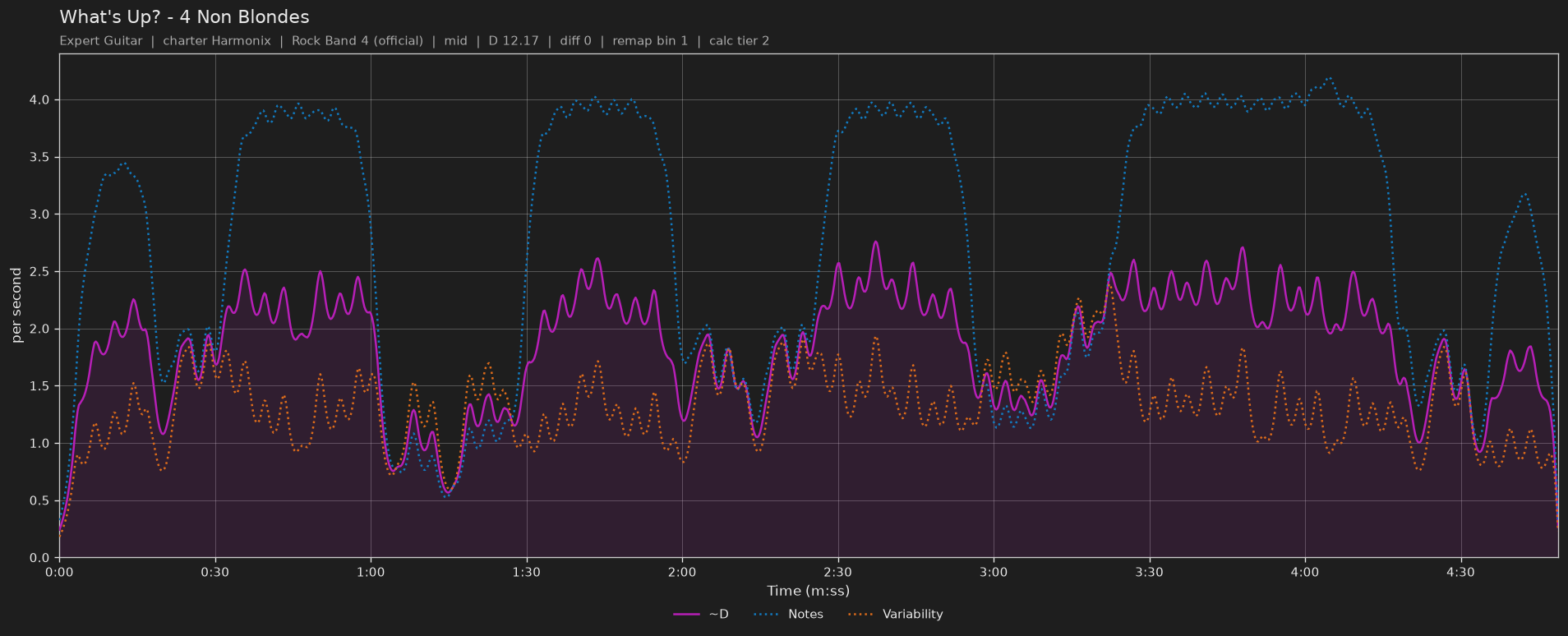Click the lowest ~D dip after 1:00
1568x636 pixels.
click(447, 492)
